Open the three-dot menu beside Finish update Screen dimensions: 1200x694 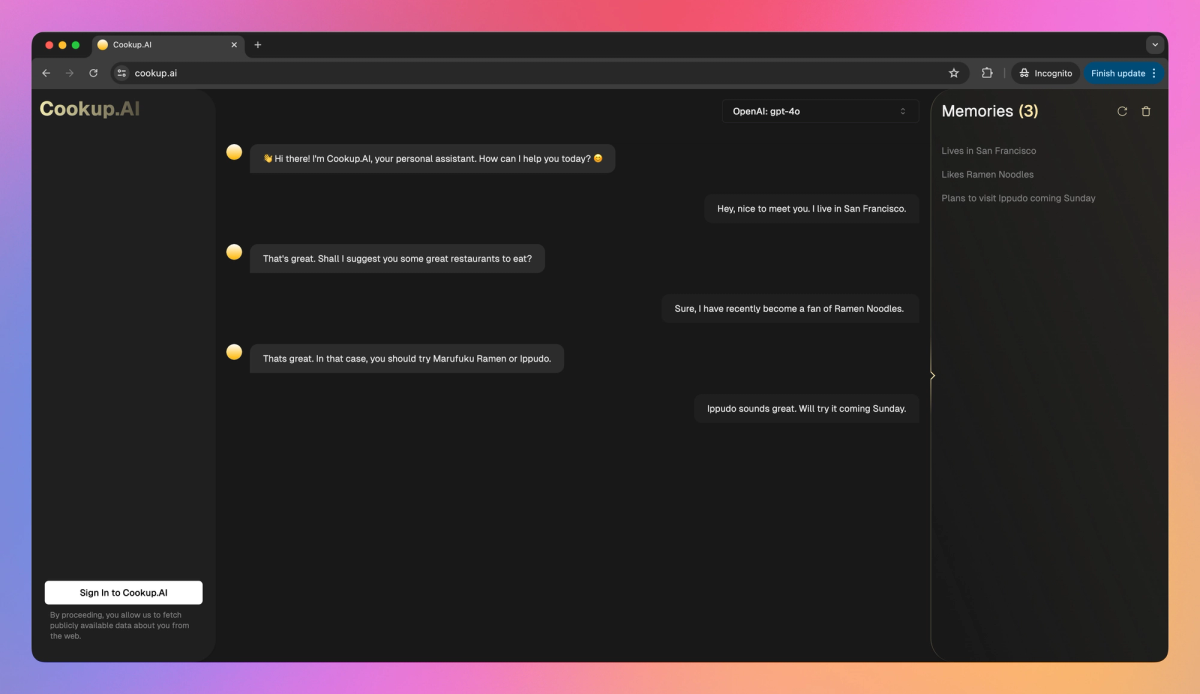coord(1154,73)
